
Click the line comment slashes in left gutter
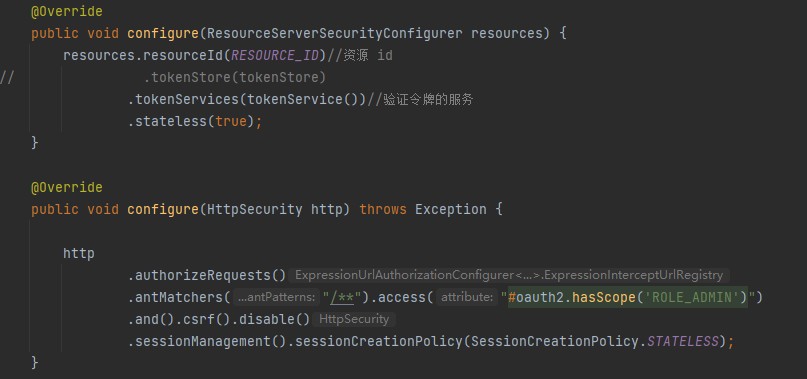(x=7, y=77)
